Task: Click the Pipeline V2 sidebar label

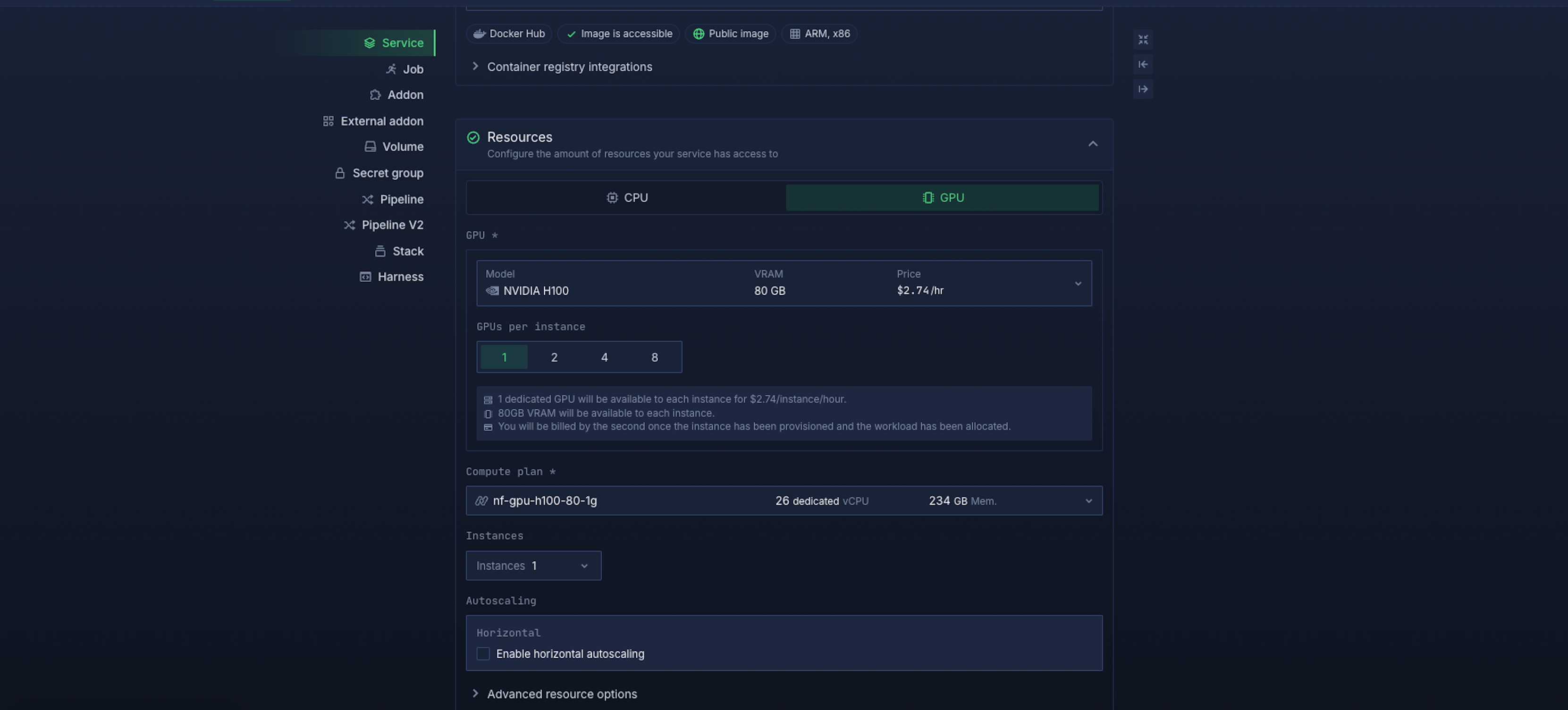Action: click(393, 225)
